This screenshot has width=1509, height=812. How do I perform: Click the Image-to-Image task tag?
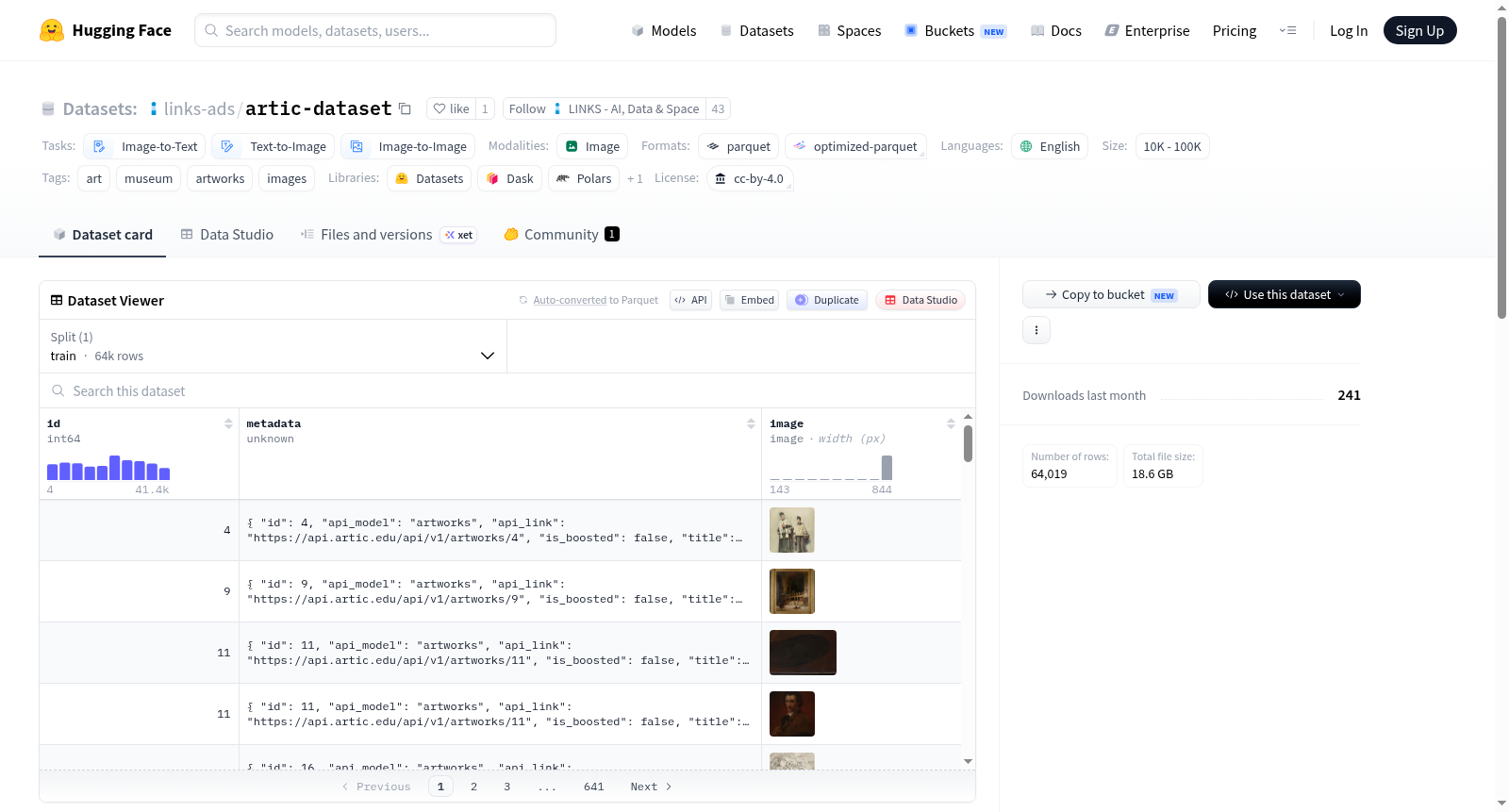(407, 146)
